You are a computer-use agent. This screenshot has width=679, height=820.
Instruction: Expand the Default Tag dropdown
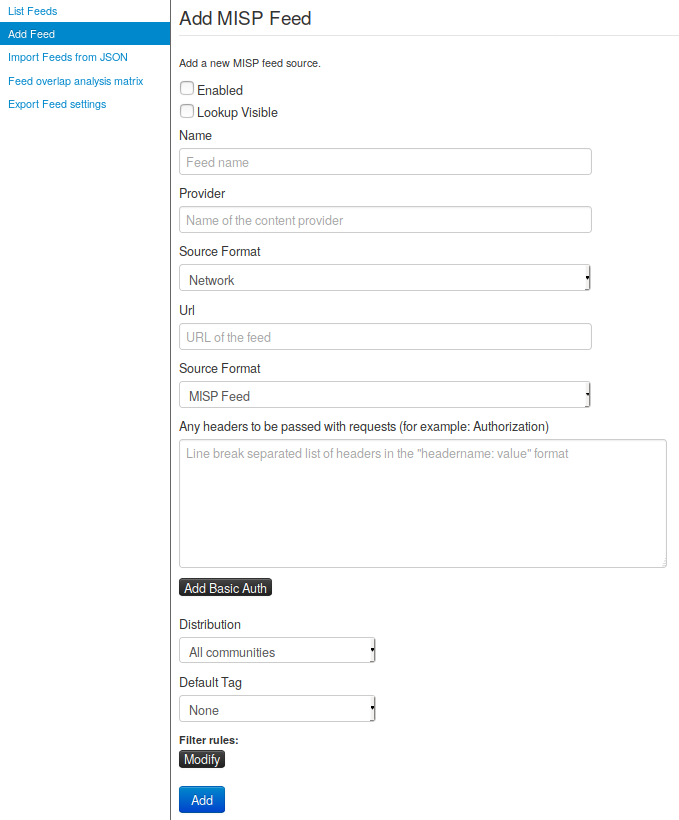pyautogui.click(x=277, y=709)
